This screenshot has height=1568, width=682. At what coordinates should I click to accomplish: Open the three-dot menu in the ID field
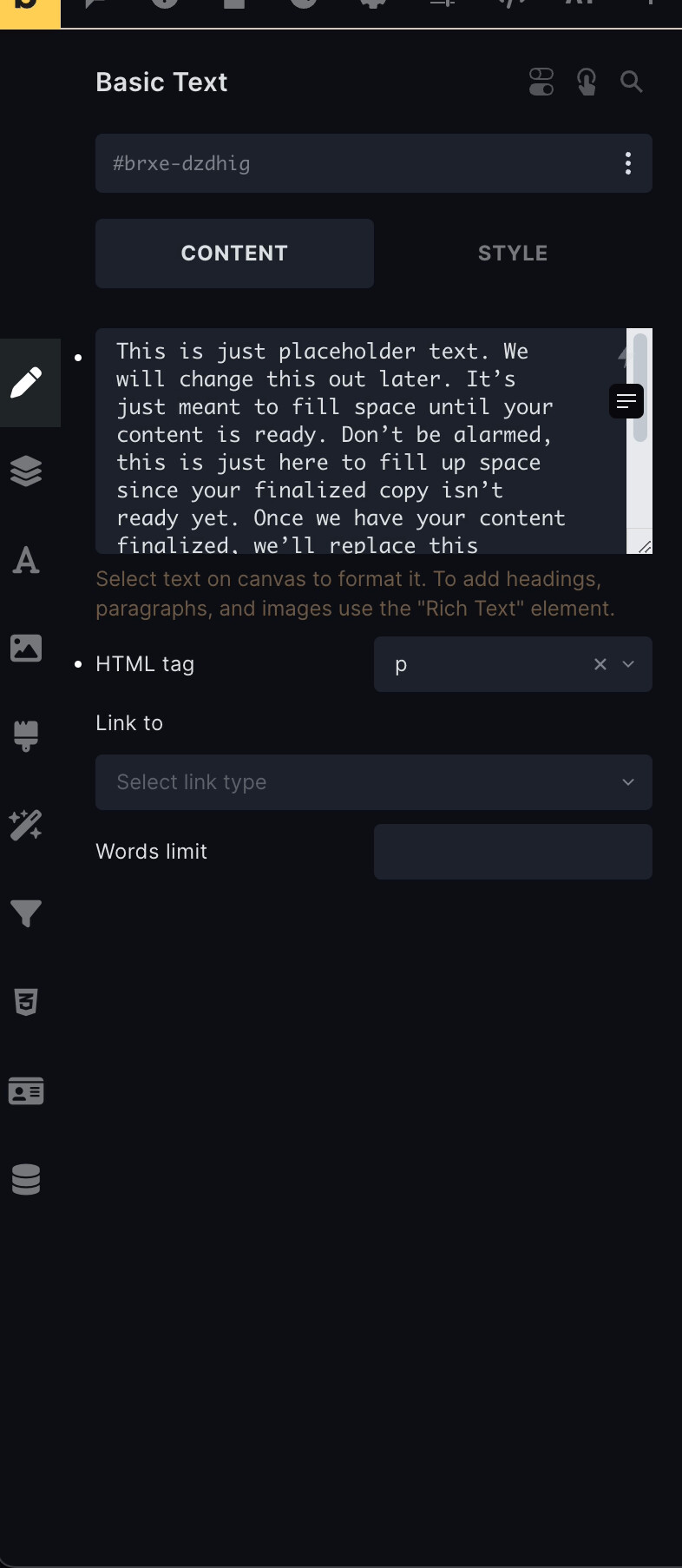coord(628,163)
